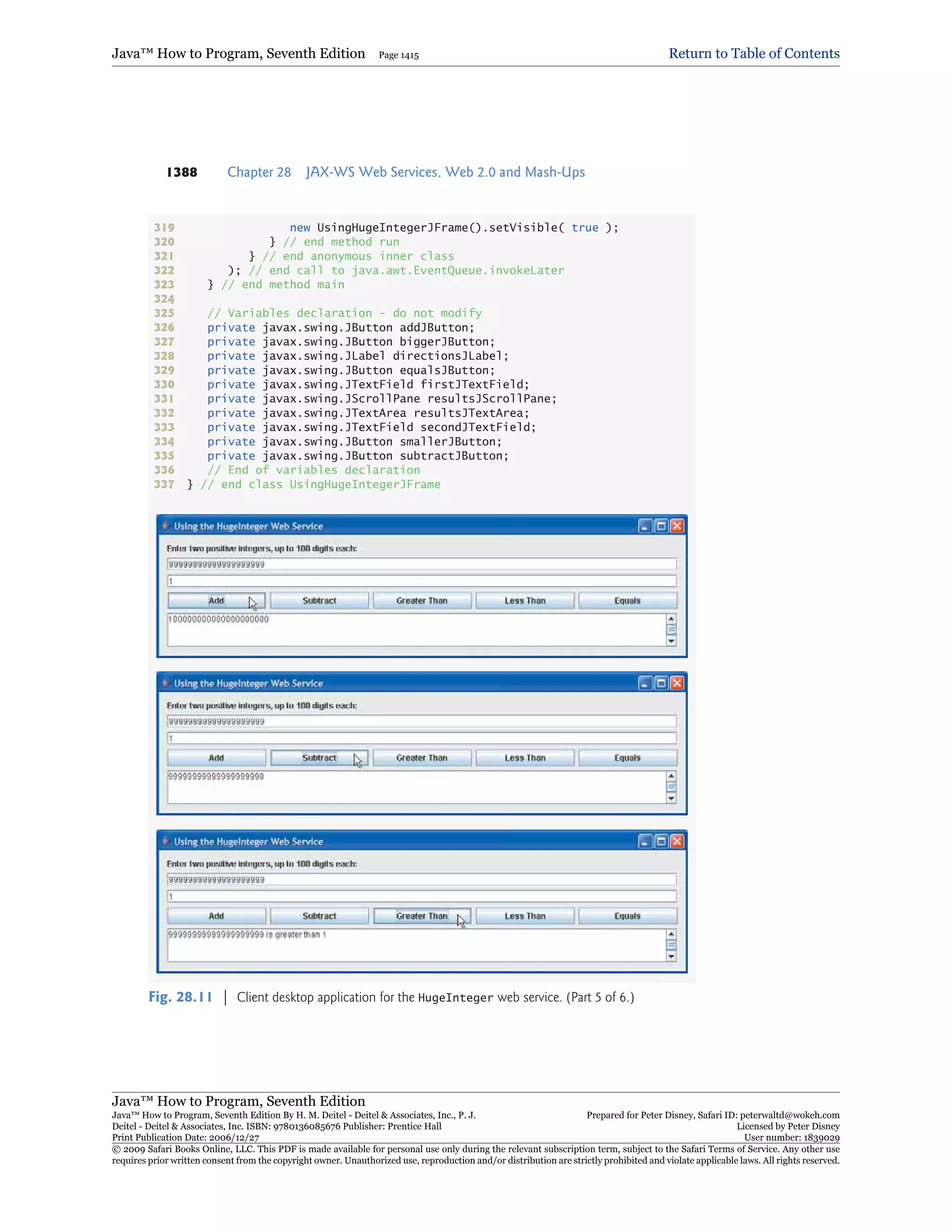Close the first HugeInteger window
952x1232 pixels.
click(x=677, y=526)
